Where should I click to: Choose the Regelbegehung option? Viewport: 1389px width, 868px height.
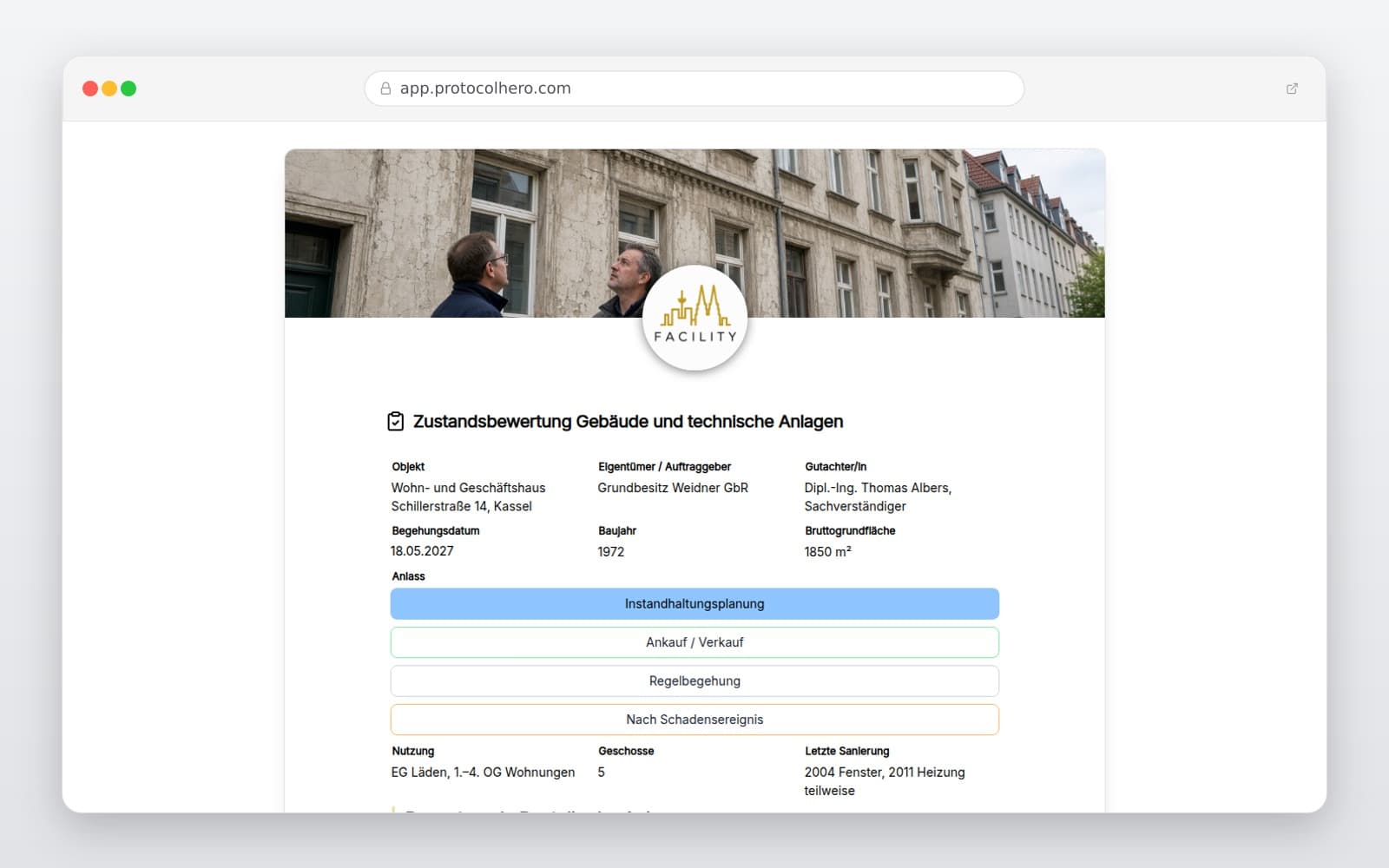click(x=694, y=681)
